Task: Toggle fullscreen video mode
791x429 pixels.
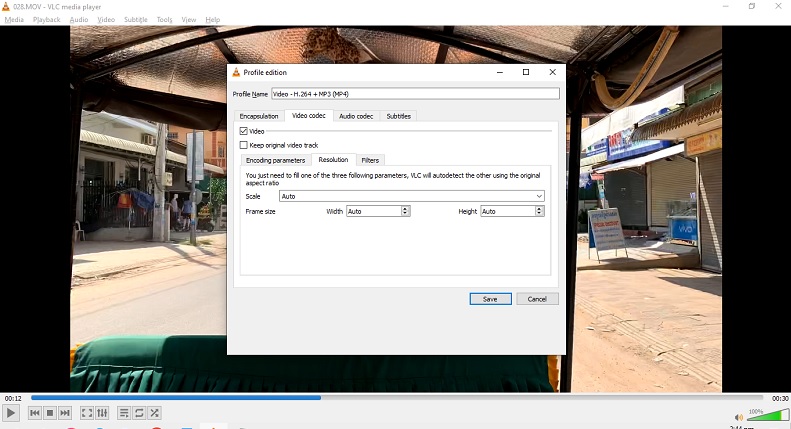Action: [x=87, y=413]
